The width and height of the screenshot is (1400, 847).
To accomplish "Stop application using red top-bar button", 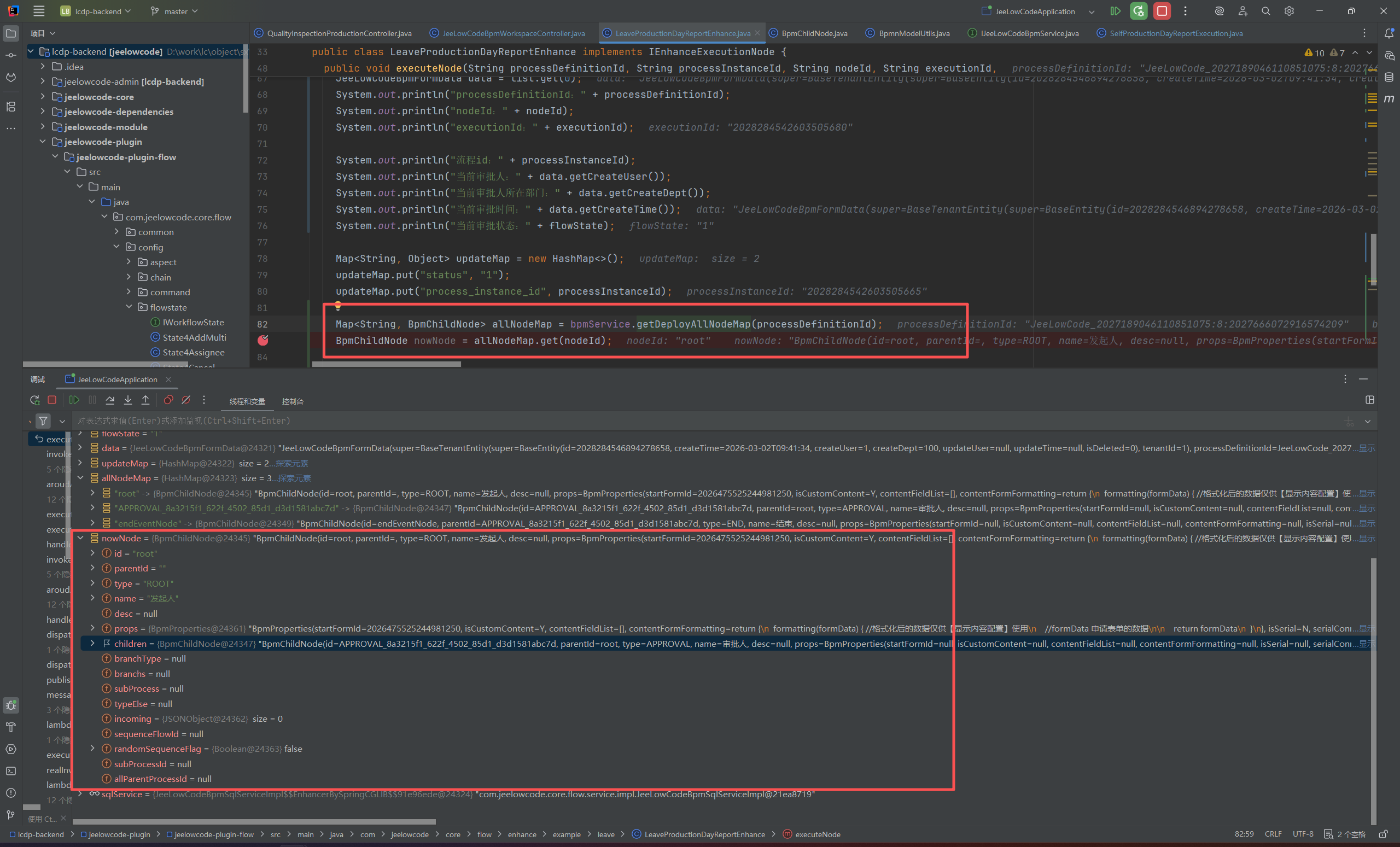I will point(1162,11).
